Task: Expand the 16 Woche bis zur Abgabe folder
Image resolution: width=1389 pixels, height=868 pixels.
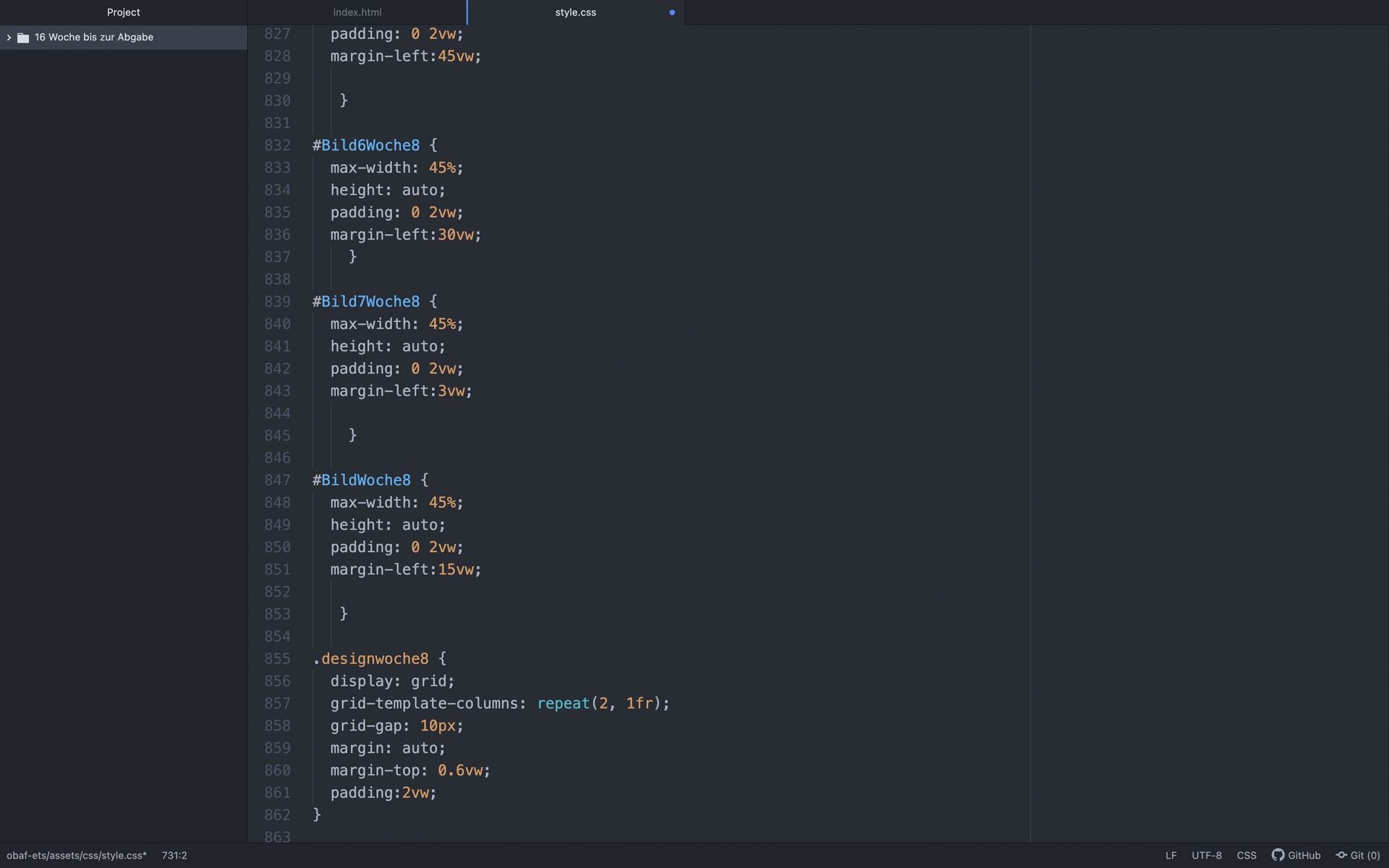Action: click(9, 38)
